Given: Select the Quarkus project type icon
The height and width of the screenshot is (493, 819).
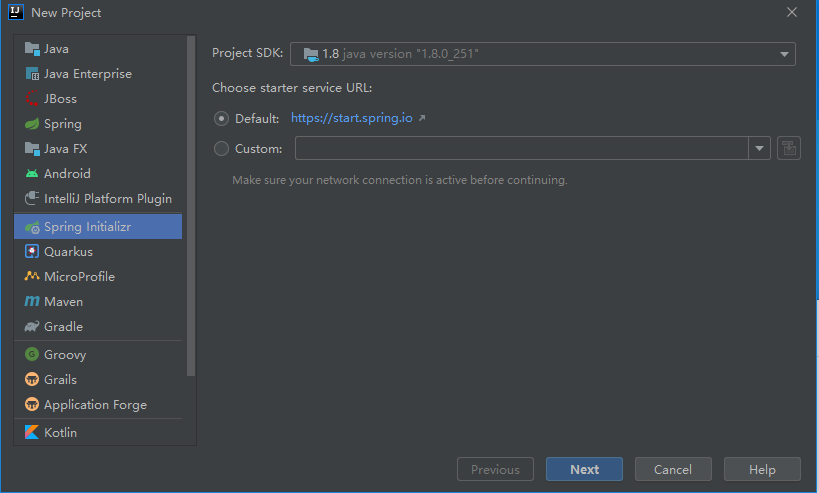Looking at the screenshot, I should [x=32, y=252].
